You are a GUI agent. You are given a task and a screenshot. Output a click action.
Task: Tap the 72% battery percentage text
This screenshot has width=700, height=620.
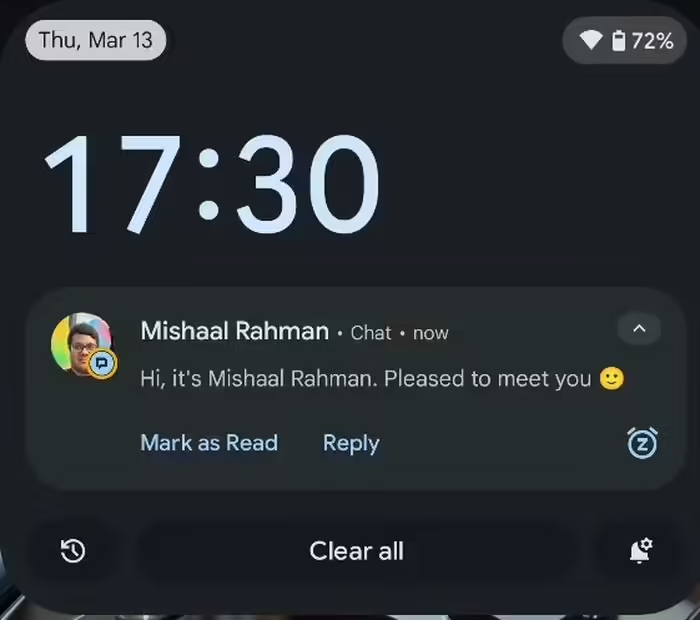coord(652,41)
